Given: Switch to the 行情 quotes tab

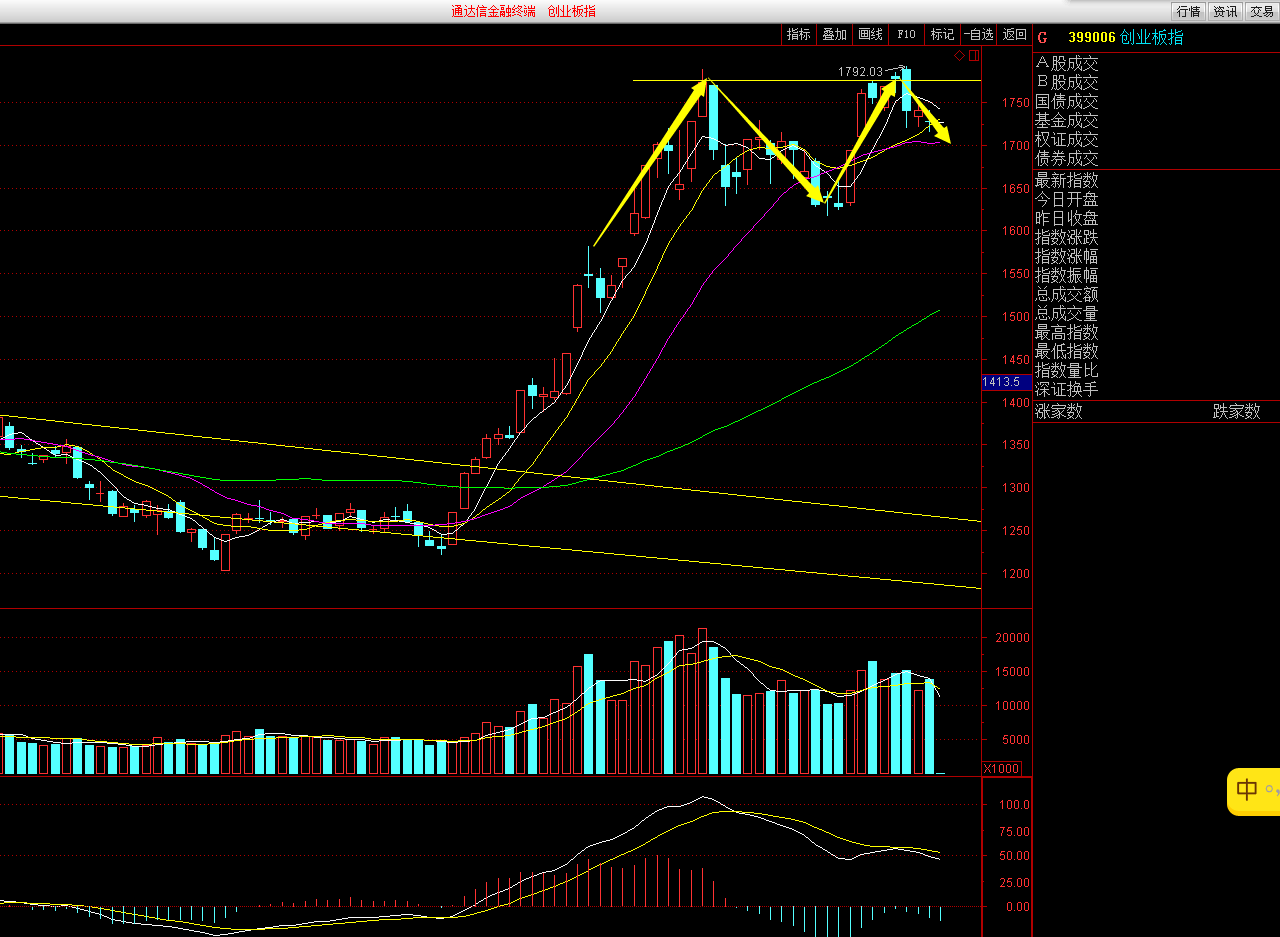Looking at the screenshot, I should pyautogui.click(x=1189, y=11).
